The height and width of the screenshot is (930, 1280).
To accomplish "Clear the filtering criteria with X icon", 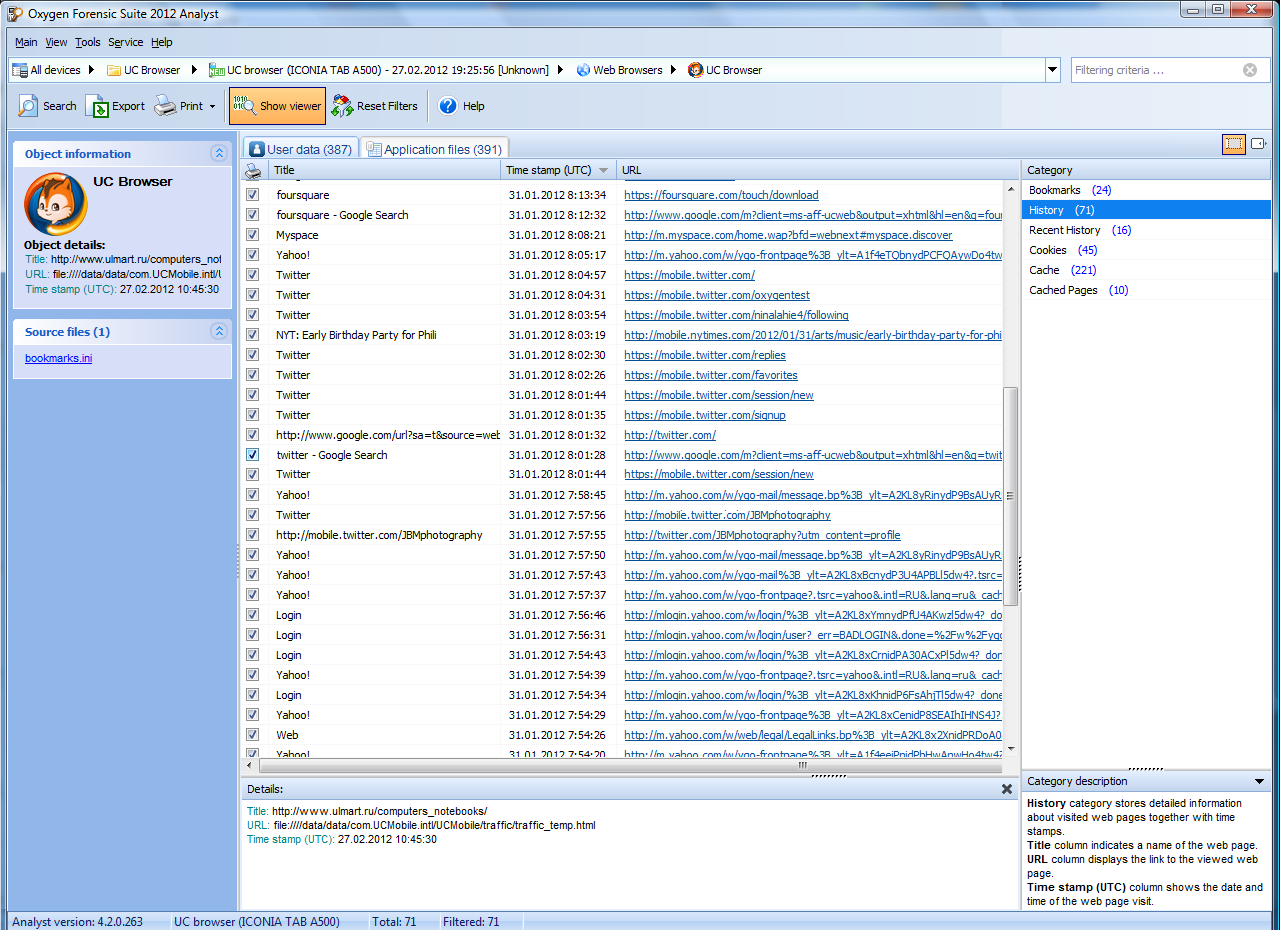I will 1250,70.
